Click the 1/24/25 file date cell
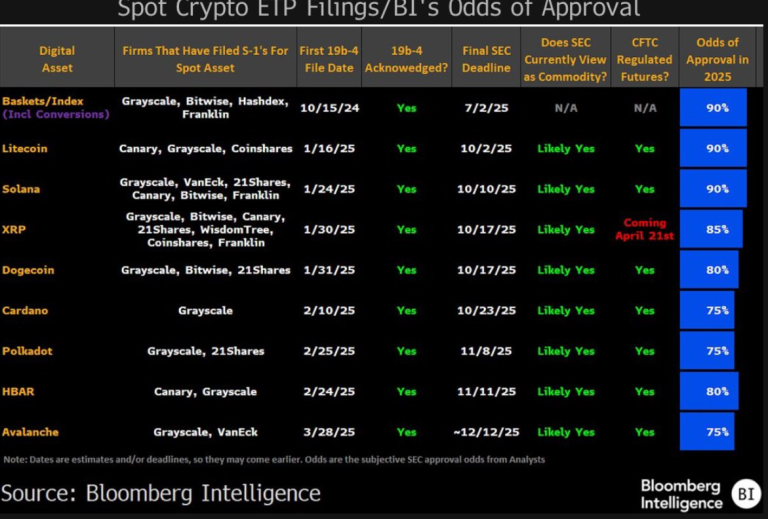Screen dimensions: 768x519 click(329, 189)
